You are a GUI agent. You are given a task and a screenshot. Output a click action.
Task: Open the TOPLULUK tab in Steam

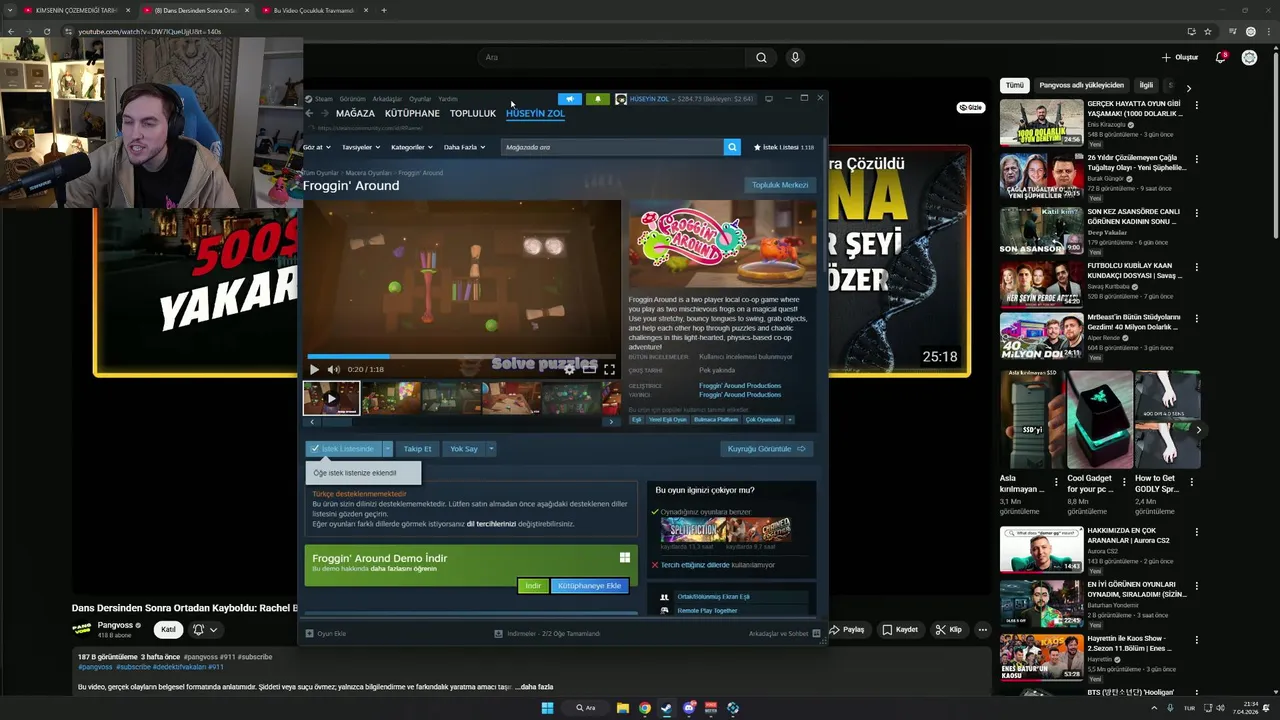pyautogui.click(x=473, y=114)
